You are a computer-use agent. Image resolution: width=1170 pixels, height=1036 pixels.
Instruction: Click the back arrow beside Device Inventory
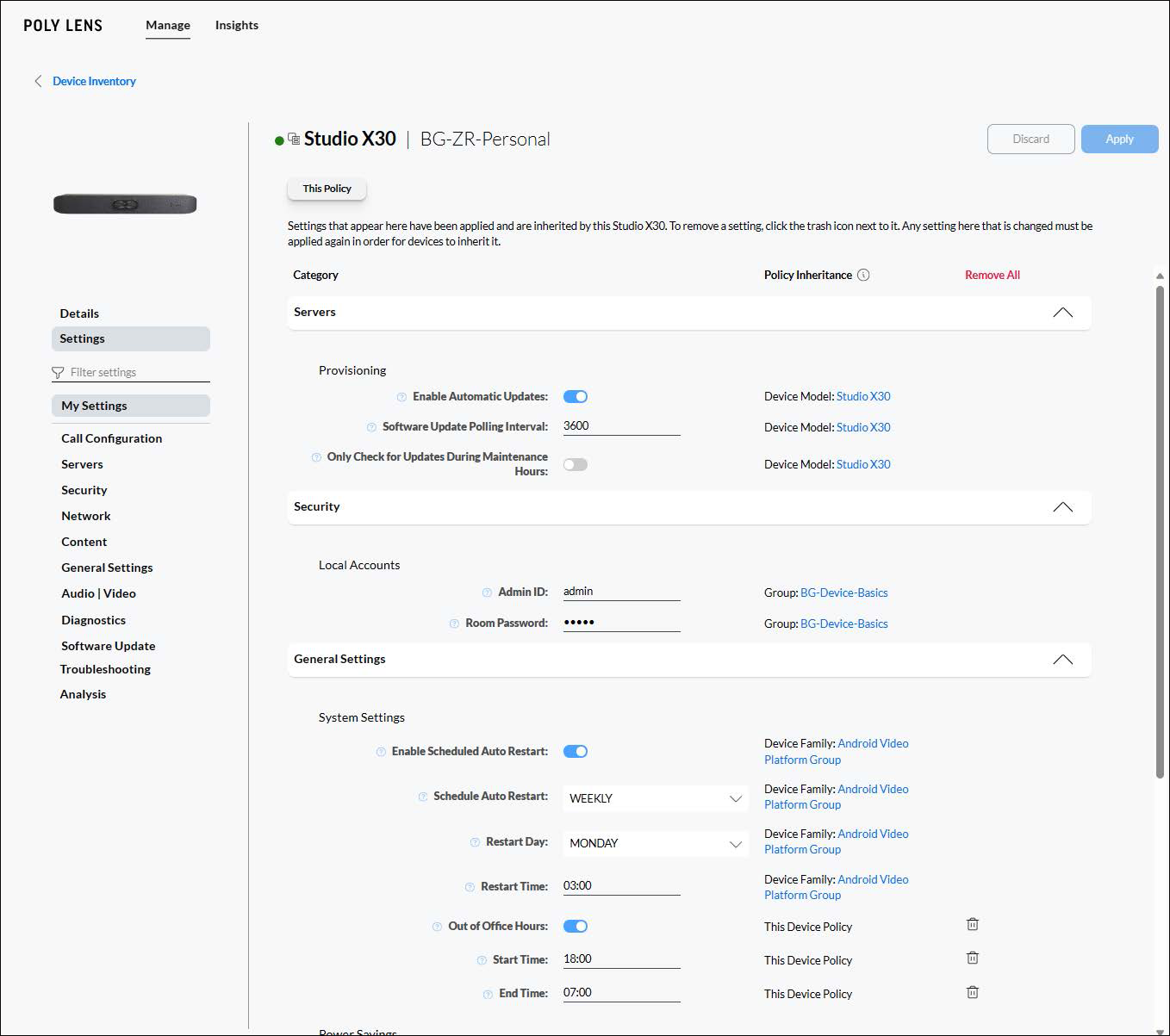coord(38,80)
